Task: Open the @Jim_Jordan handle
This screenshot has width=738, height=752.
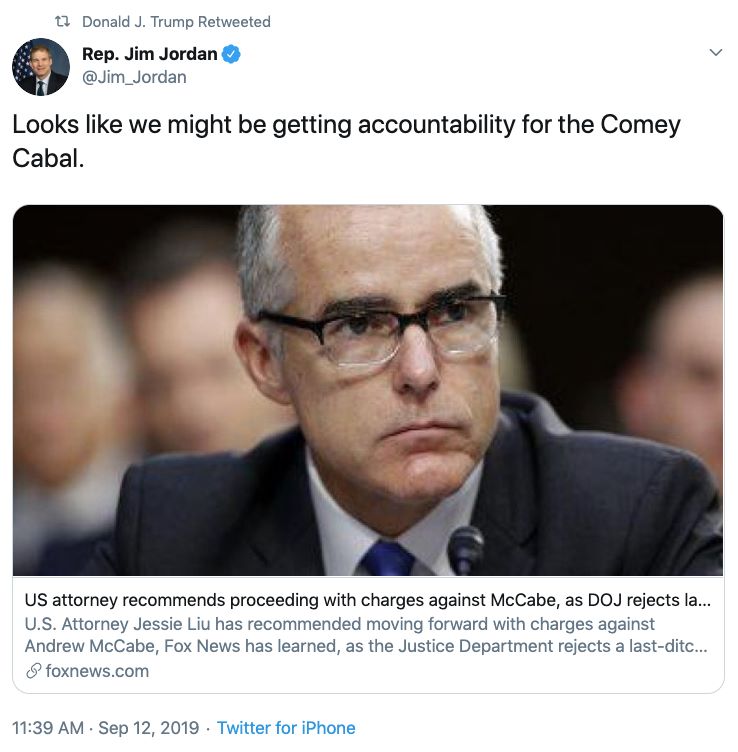Action: point(134,77)
